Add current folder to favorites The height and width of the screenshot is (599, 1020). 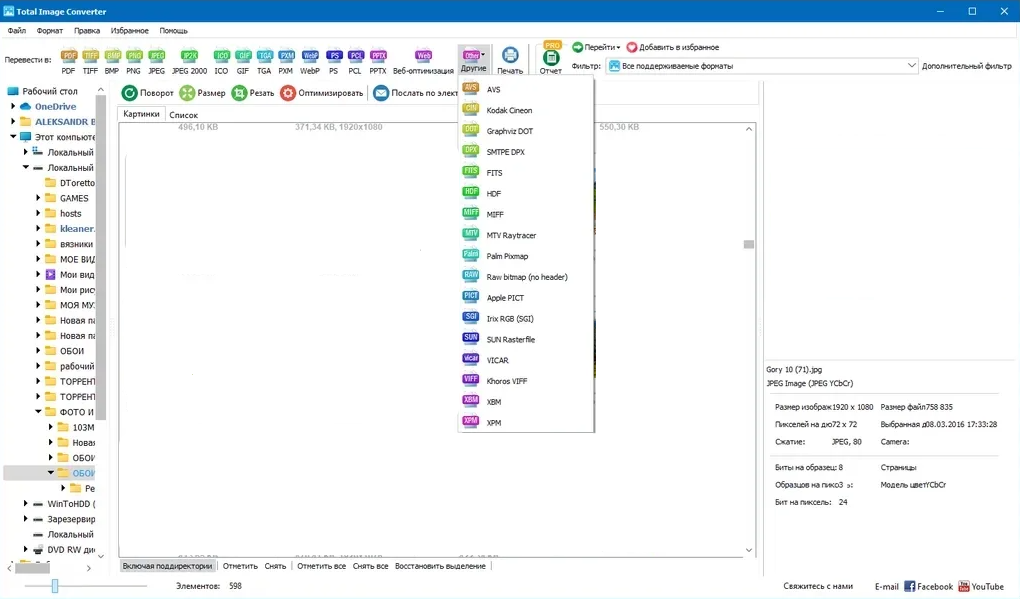pos(673,47)
